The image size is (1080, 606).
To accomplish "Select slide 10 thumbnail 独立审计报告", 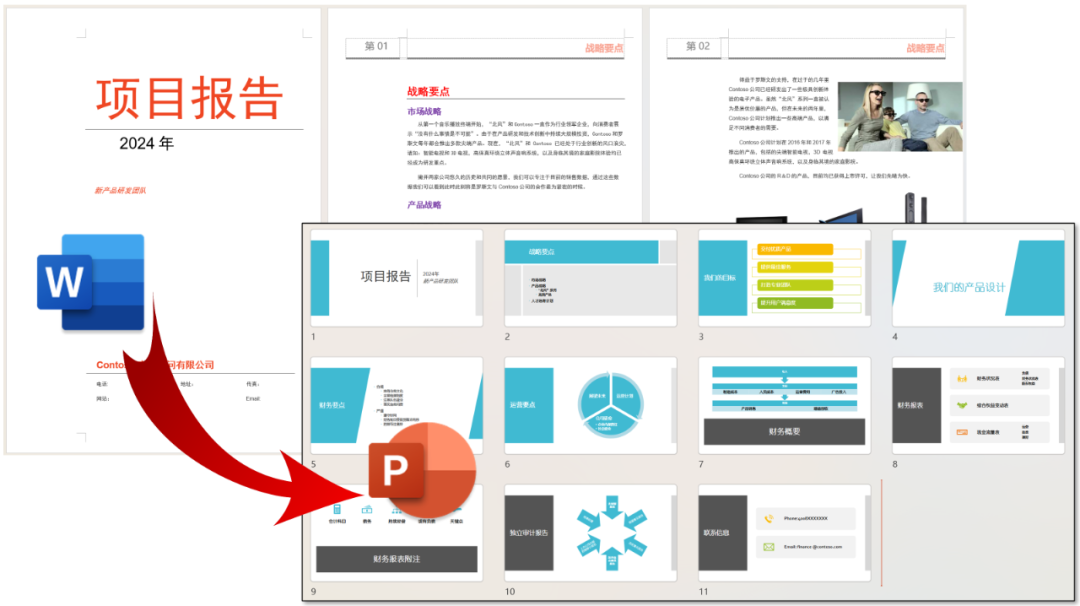I will [590, 532].
